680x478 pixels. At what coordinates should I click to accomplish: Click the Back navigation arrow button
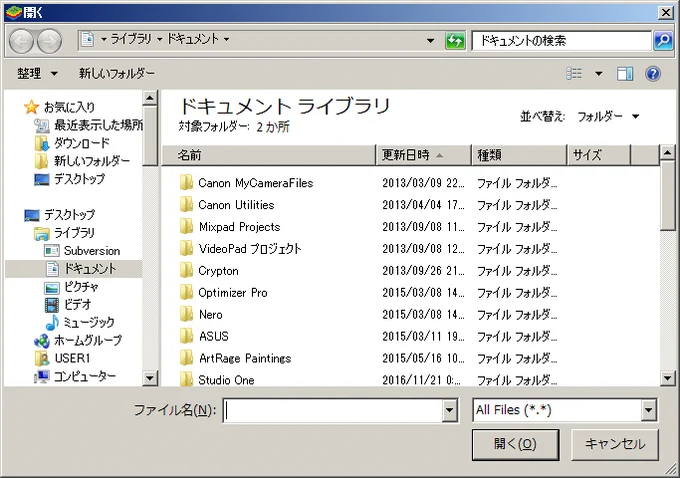point(21,41)
